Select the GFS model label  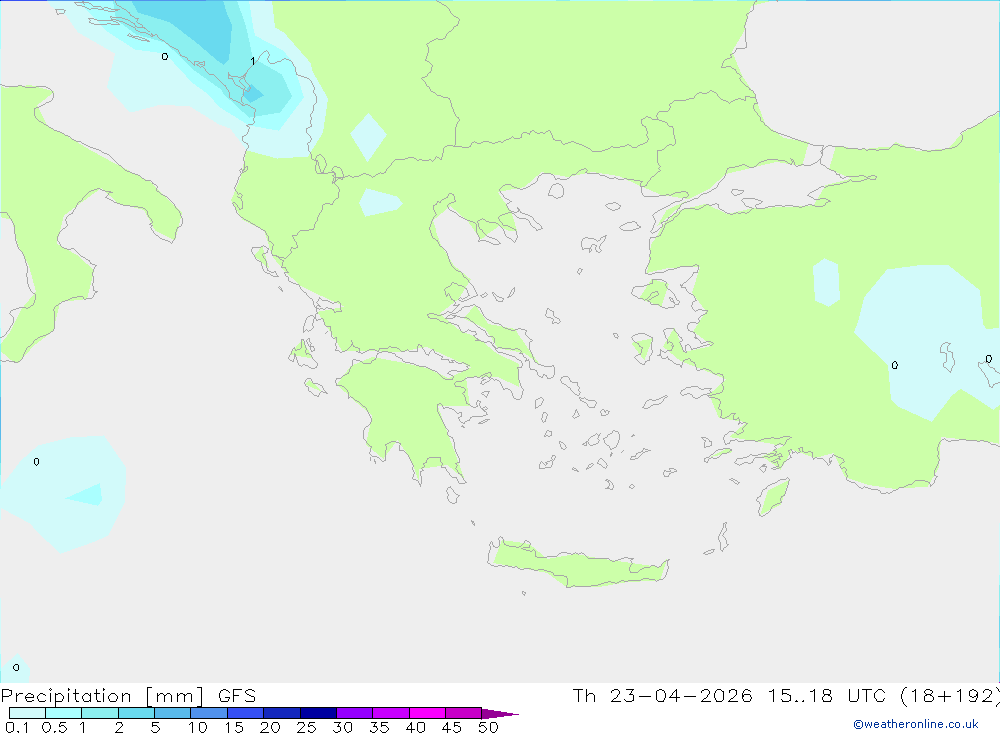(237, 696)
